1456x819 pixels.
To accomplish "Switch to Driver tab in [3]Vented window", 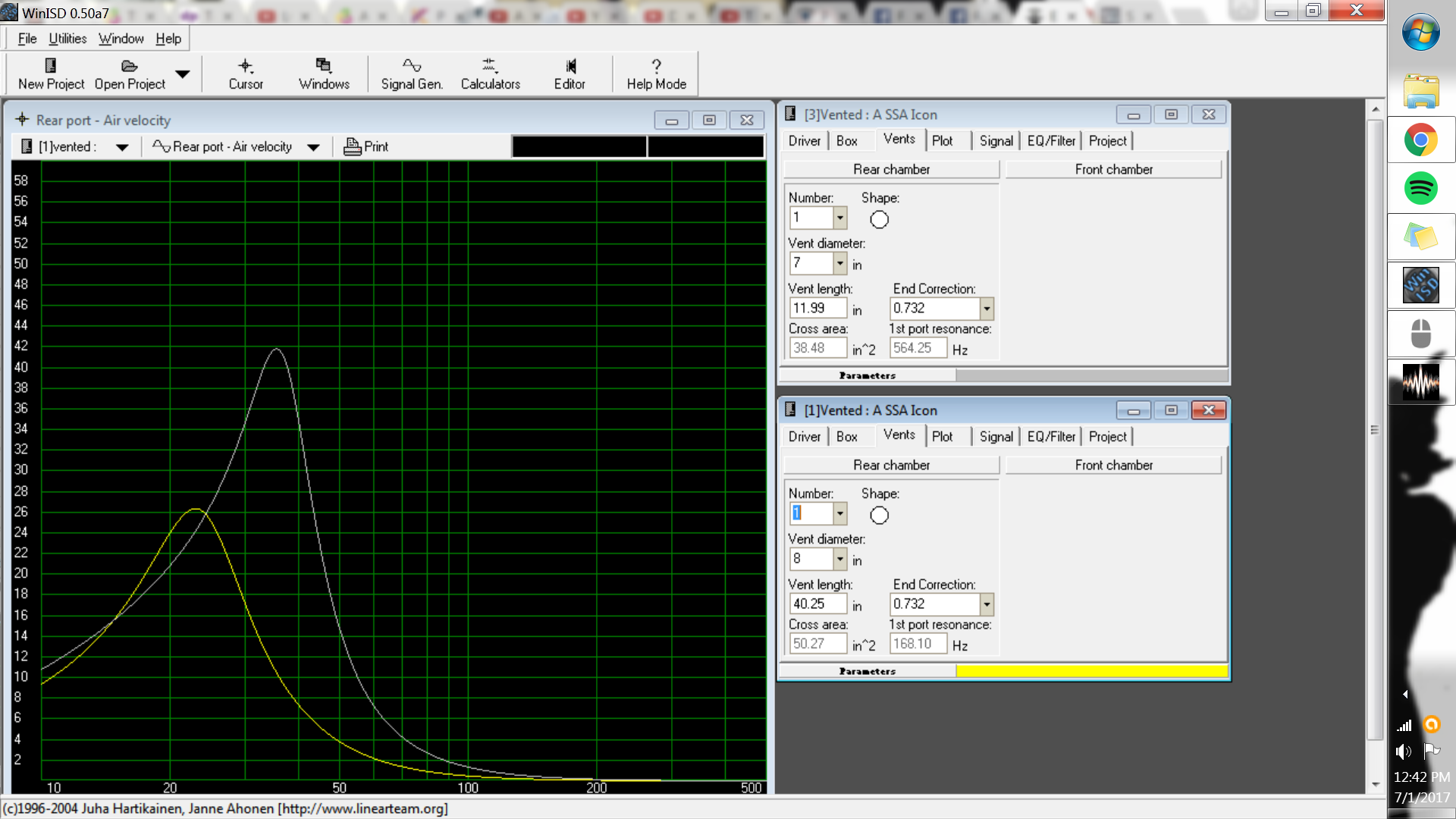I will click(804, 141).
